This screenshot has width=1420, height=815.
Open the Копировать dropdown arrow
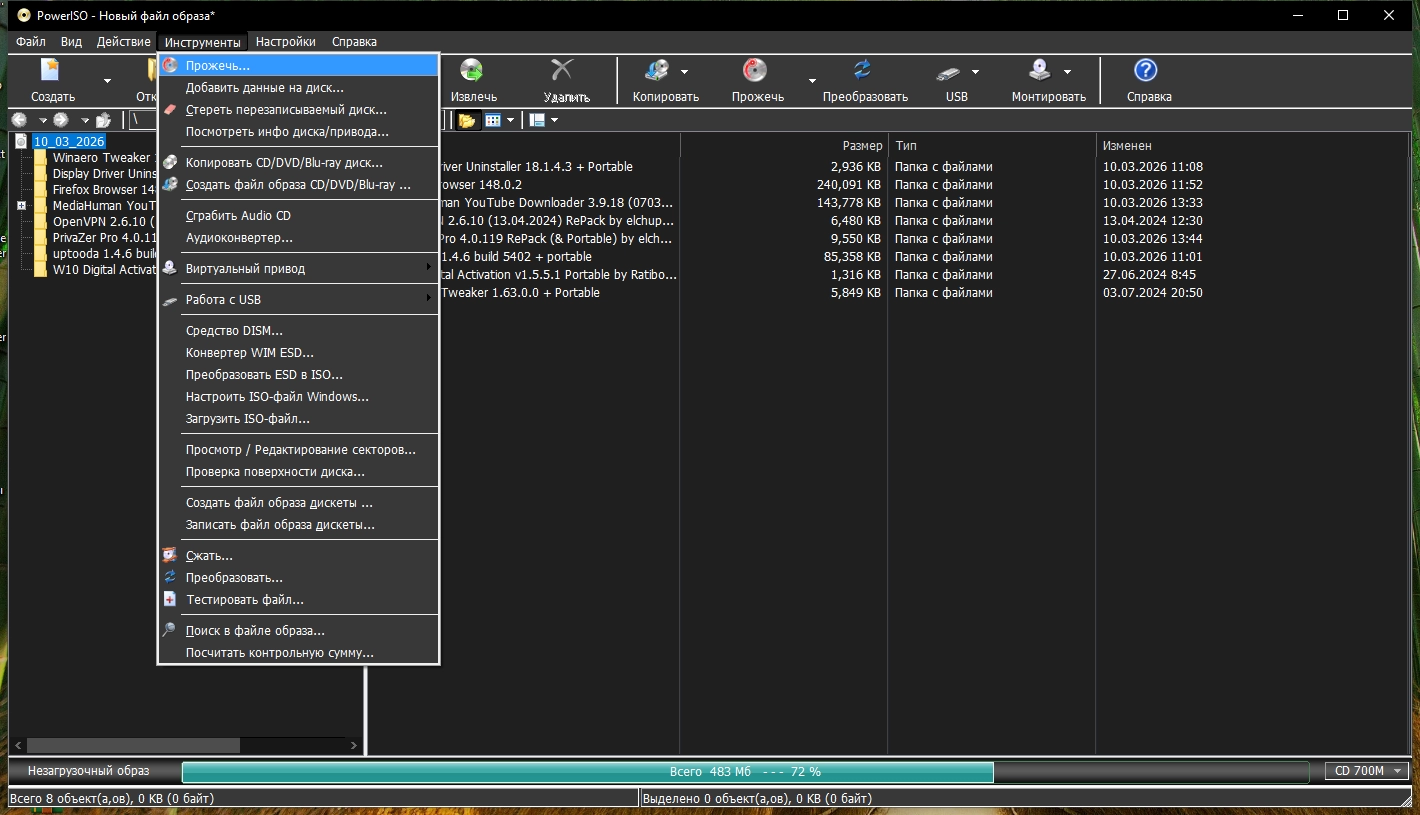(685, 72)
